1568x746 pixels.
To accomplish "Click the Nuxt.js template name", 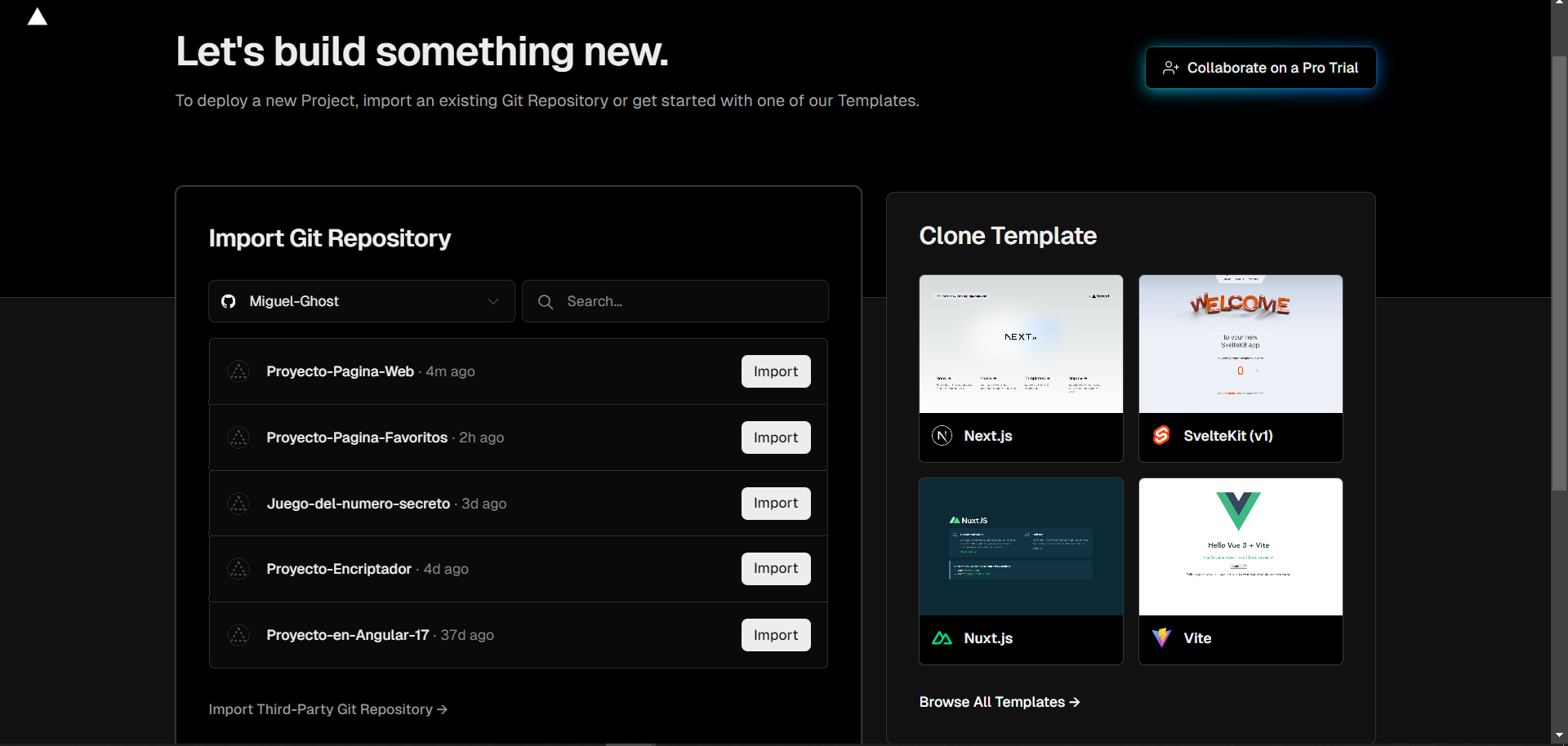I will (x=988, y=638).
